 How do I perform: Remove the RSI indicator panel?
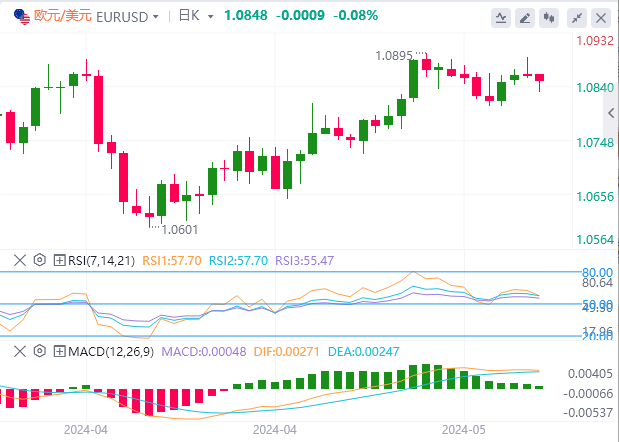[20, 260]
